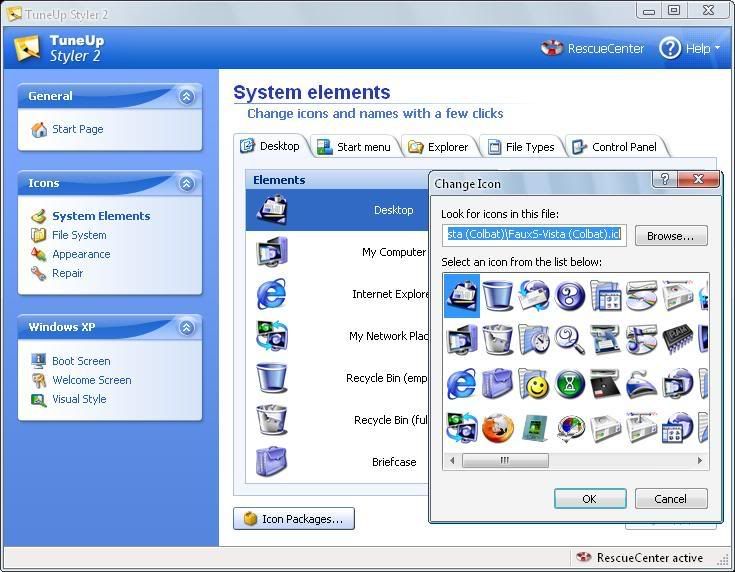
Task: Click the Icon Packages... button
Action: pyautogui.click(x=294, y=519)
